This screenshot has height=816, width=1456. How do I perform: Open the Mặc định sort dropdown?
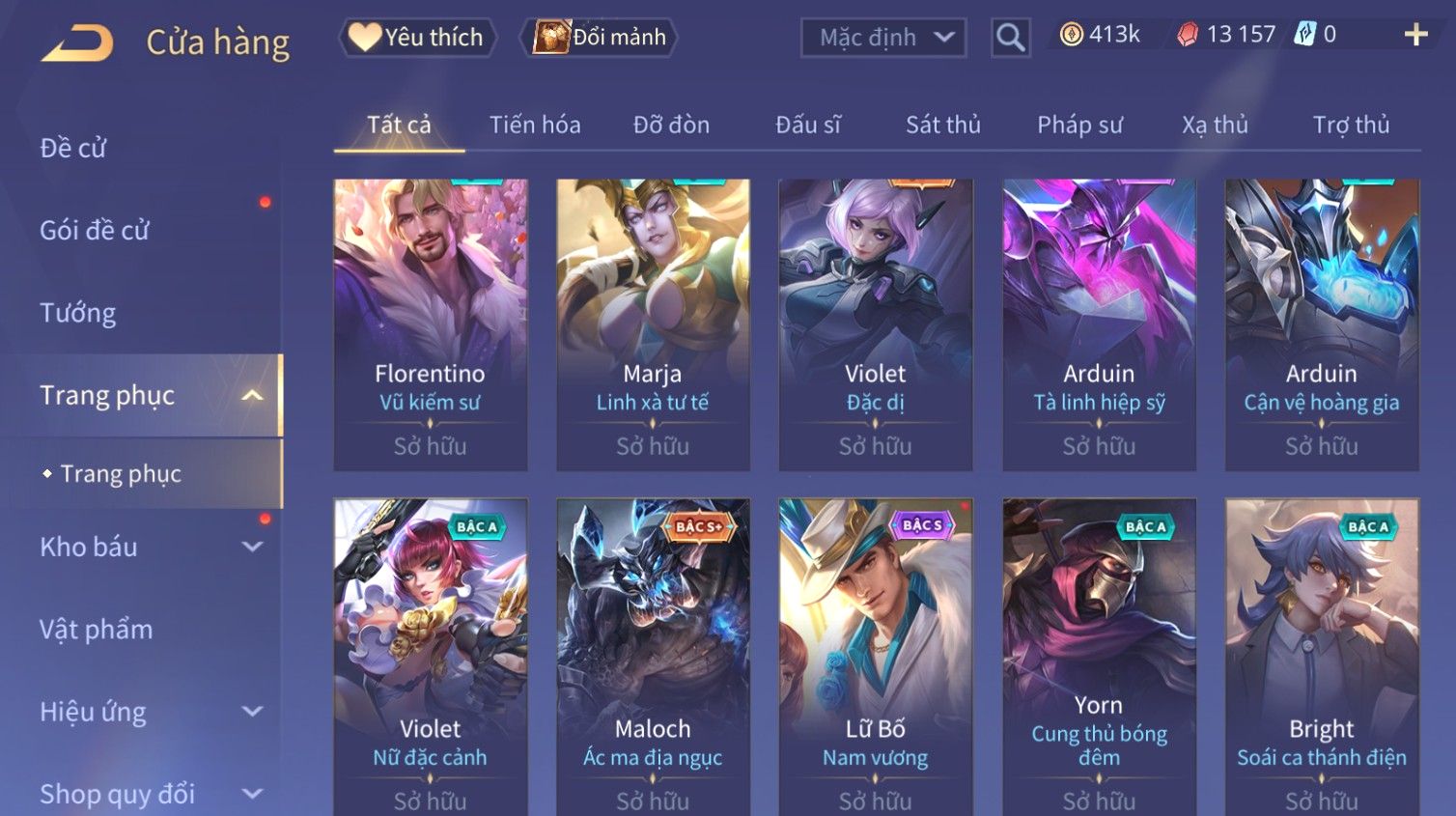883,38
